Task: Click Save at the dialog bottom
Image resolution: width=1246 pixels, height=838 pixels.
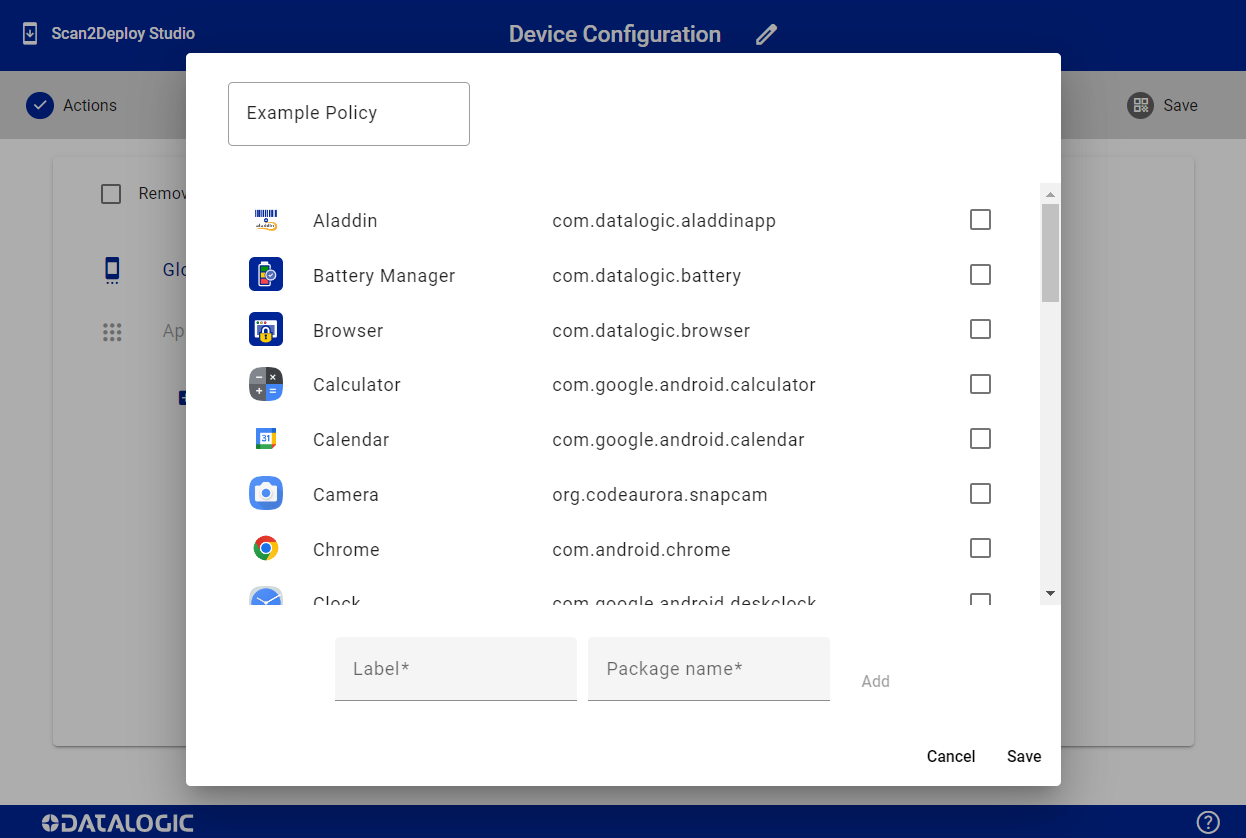Action: click(1024, 757)
